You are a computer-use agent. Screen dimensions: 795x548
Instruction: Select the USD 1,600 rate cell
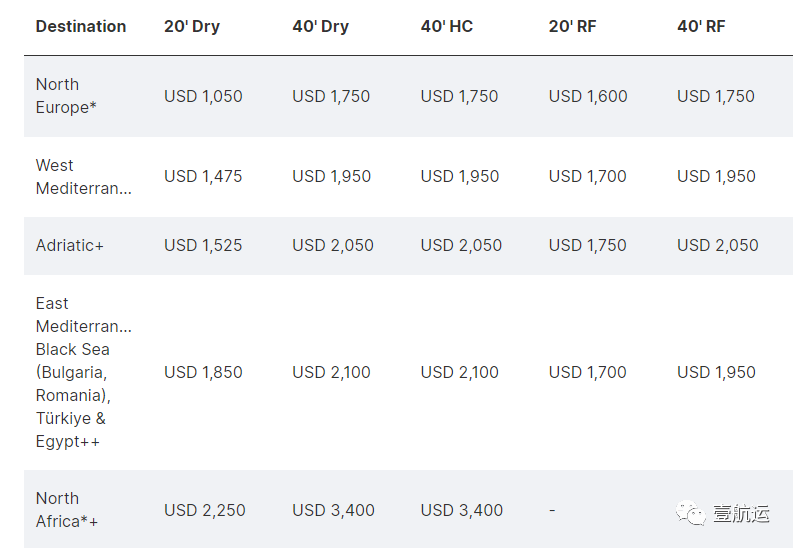point(588,96)
